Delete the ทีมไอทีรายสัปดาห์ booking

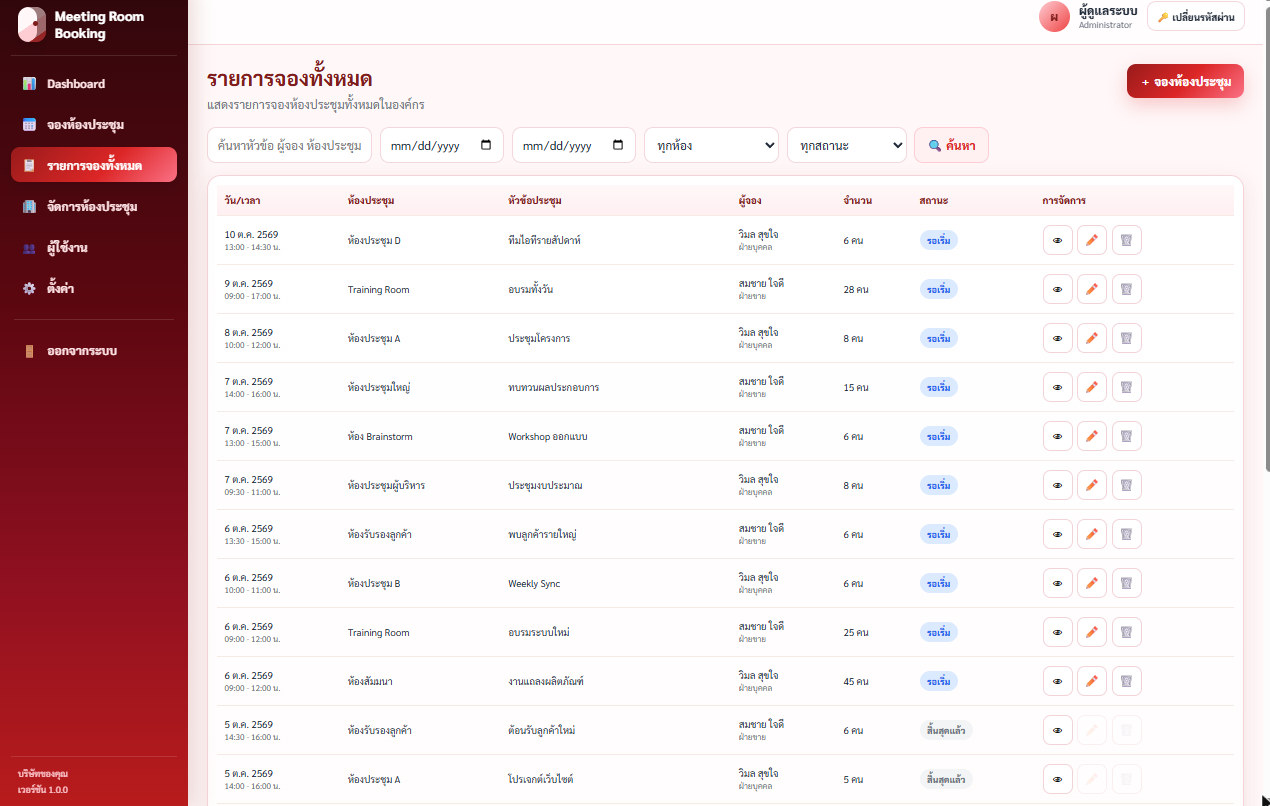[1127, 240]
